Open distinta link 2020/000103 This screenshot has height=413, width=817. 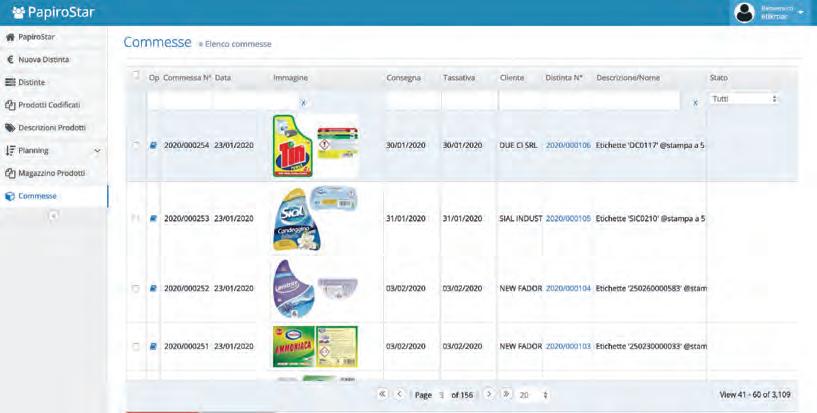pos(568,346)
